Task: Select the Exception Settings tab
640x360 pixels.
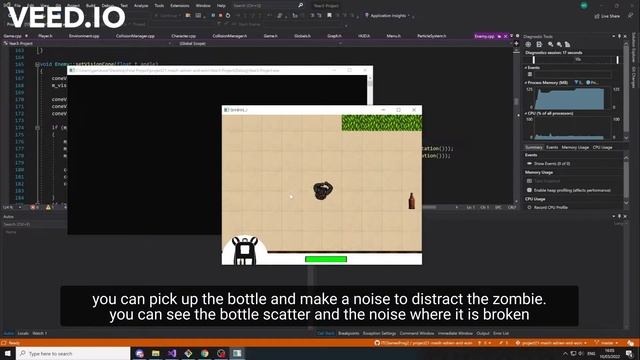Action: (x=380, y=333)
